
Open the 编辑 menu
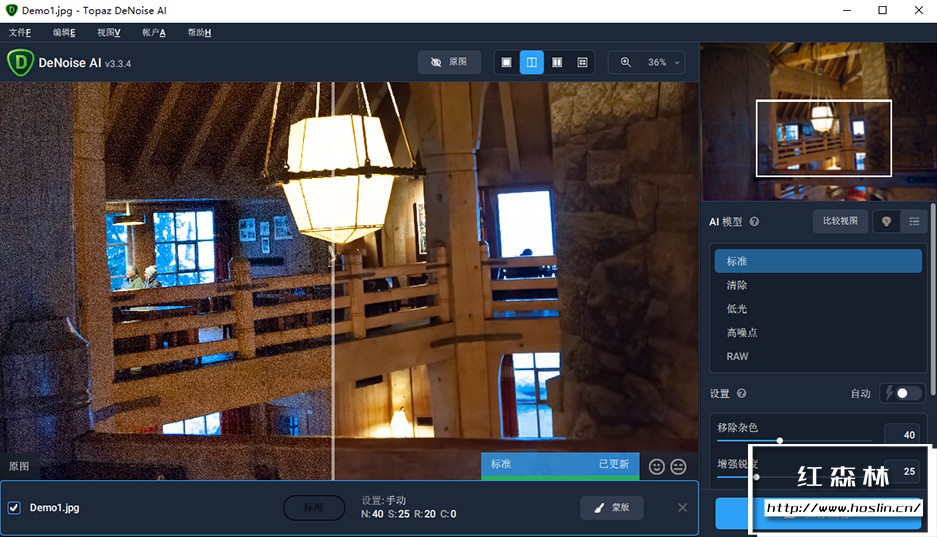pyautogui.click(x=64, y=32)
